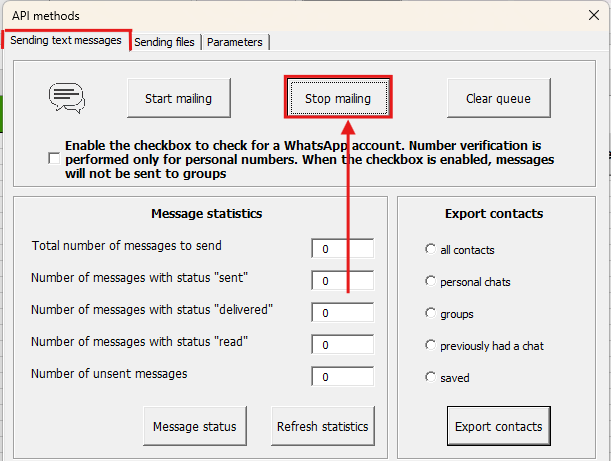The width and height of the screenshot is (611, 461).
Task: Enable the WhatsApp account check checkbox
Action: (x=53, y=159)
